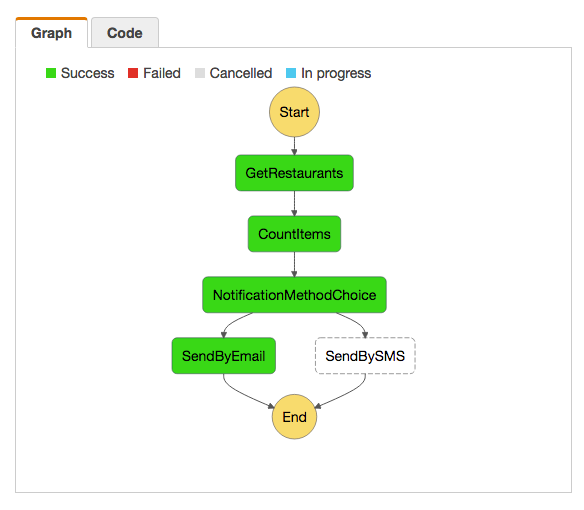The image size is (584, 510).
Task: Select the SendByEmail state node
Action: point(223,356)
